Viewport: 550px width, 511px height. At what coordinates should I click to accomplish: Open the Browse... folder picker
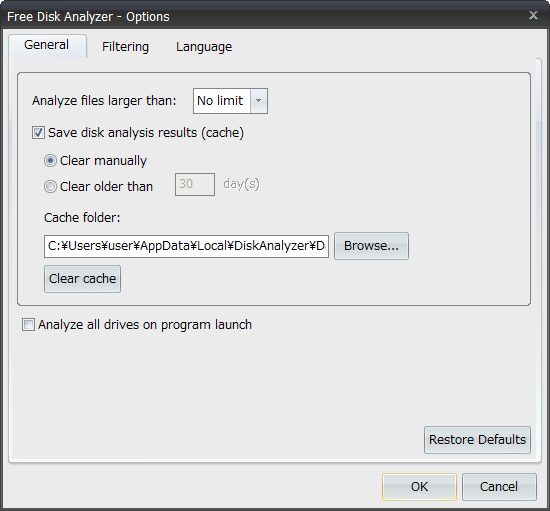(371, 246)
